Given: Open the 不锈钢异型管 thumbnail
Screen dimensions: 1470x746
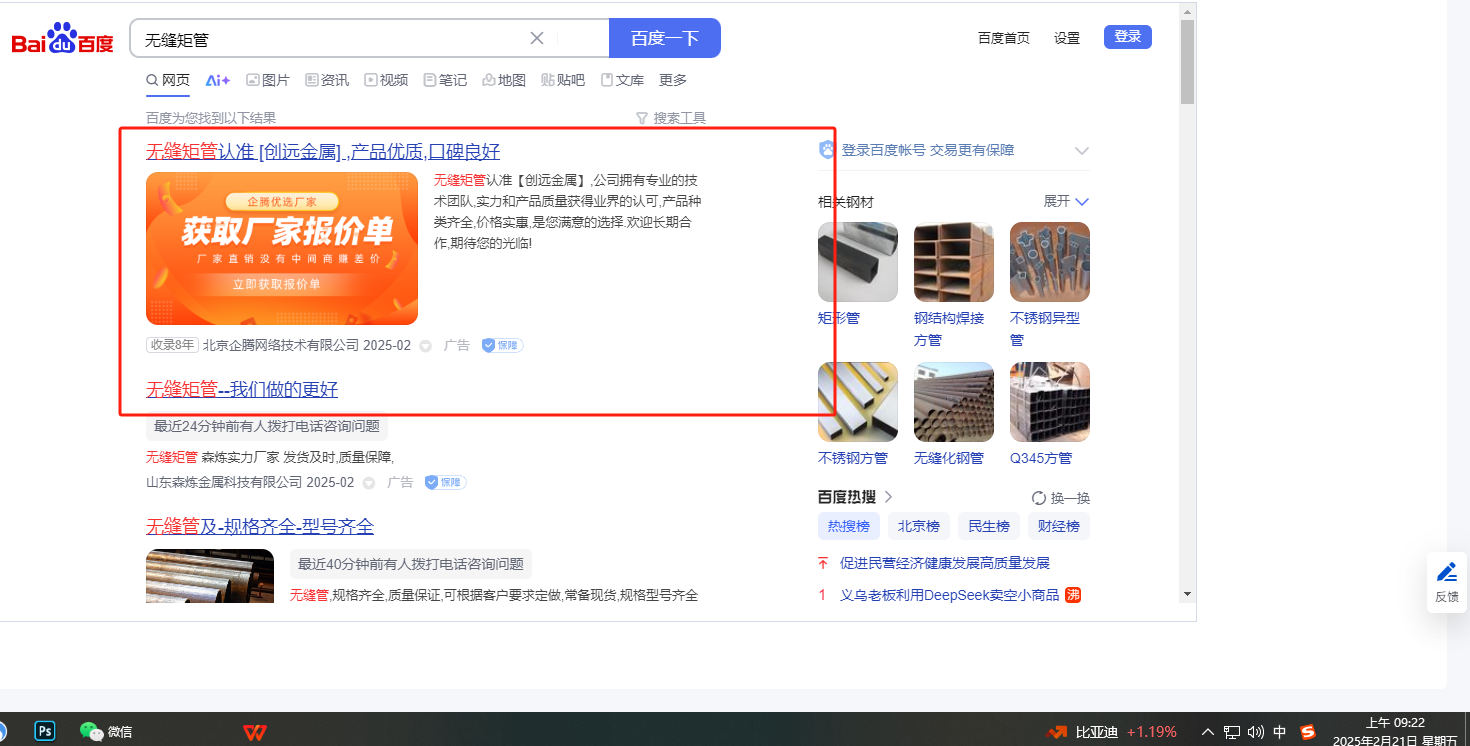Looking at the screenshot, I should [x=1050, y=262].
